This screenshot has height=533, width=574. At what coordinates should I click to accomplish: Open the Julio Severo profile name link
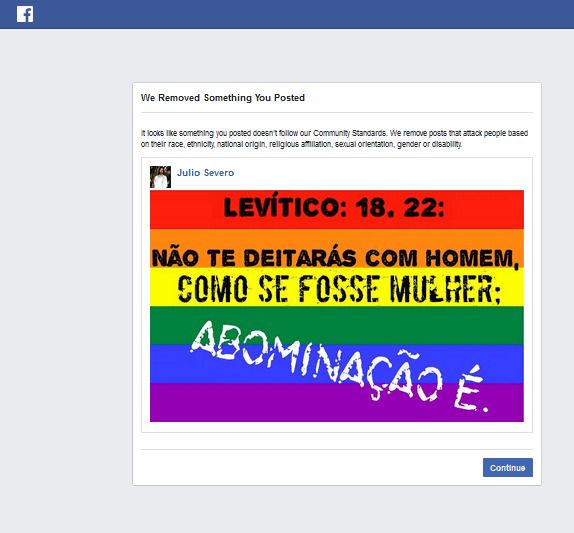[x=205, y=173]
